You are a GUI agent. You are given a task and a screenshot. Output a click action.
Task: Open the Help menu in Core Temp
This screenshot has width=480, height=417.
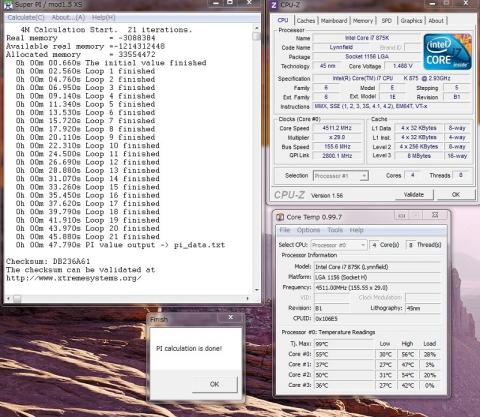pos(356,230)
